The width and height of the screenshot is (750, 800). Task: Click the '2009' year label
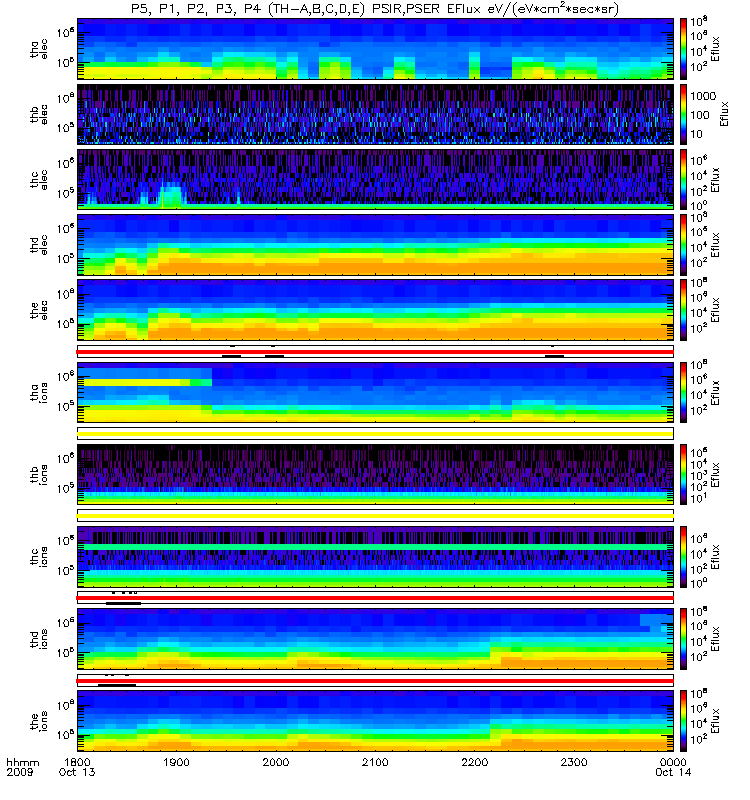point(20,772)
